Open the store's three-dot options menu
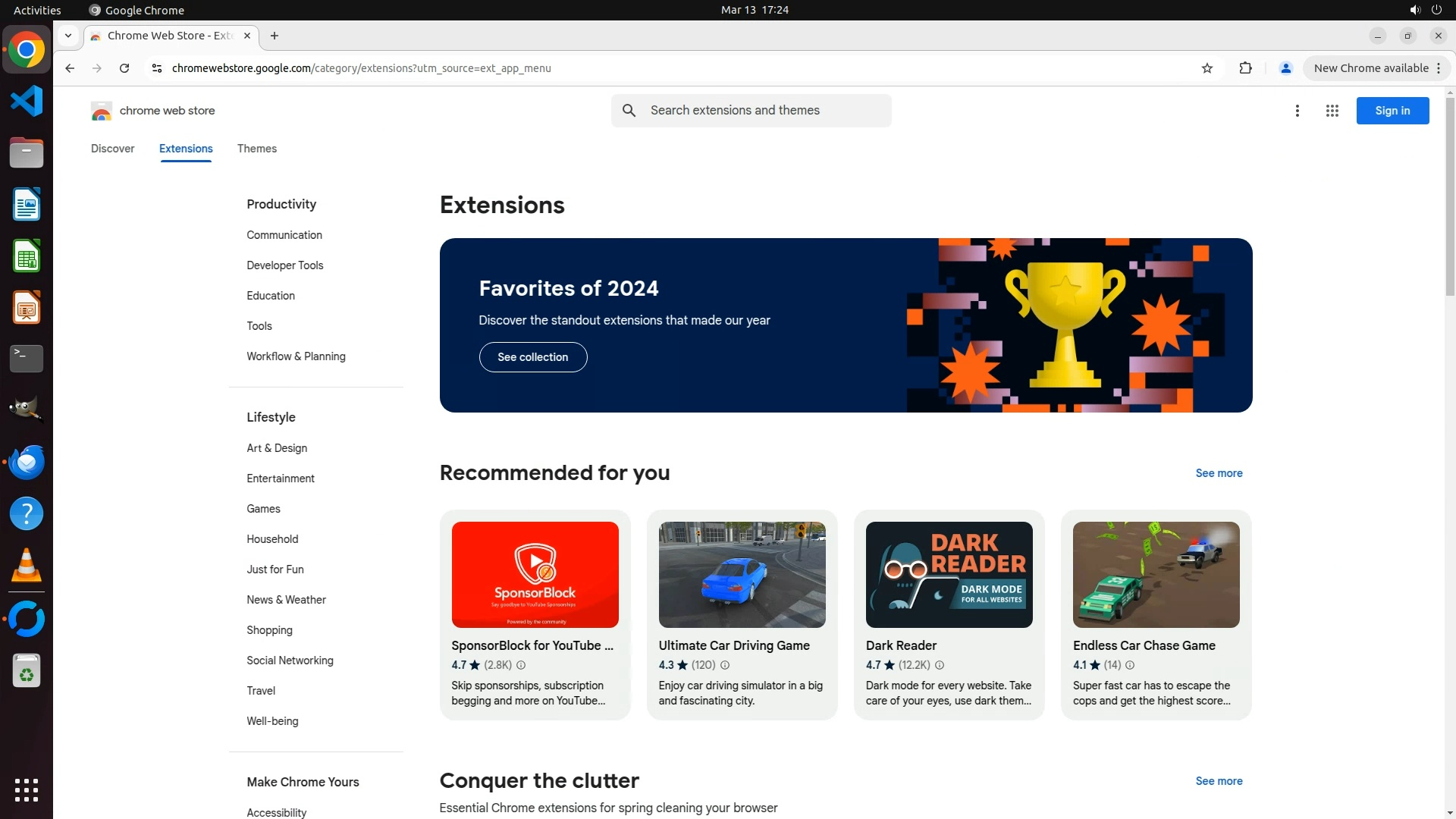Viewport: 1456px width, 819px height. (1297, 111)
